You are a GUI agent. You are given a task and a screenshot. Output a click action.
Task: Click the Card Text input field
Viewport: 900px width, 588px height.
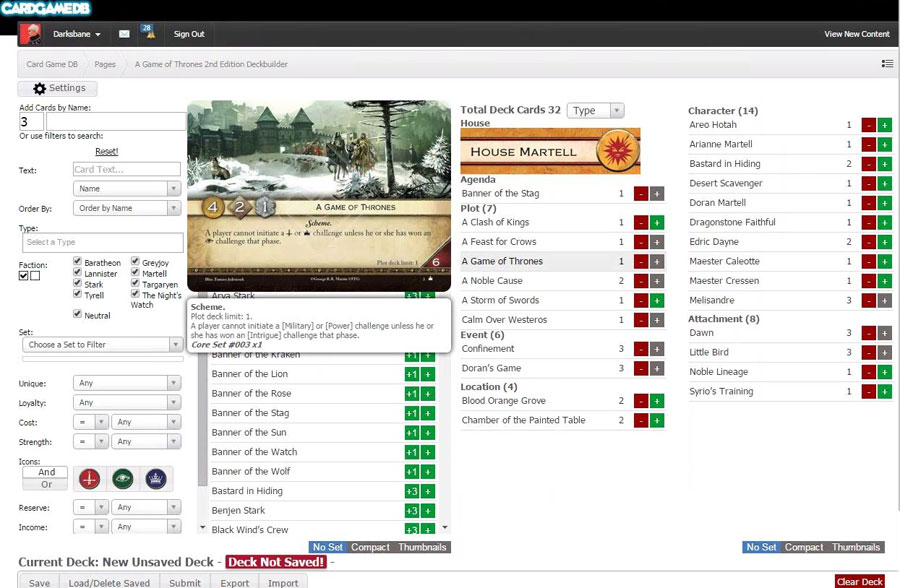(127, 169)
